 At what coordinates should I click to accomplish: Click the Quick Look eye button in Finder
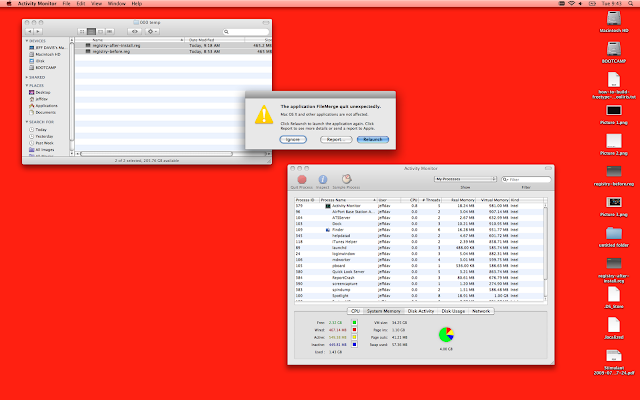point(134,31)
